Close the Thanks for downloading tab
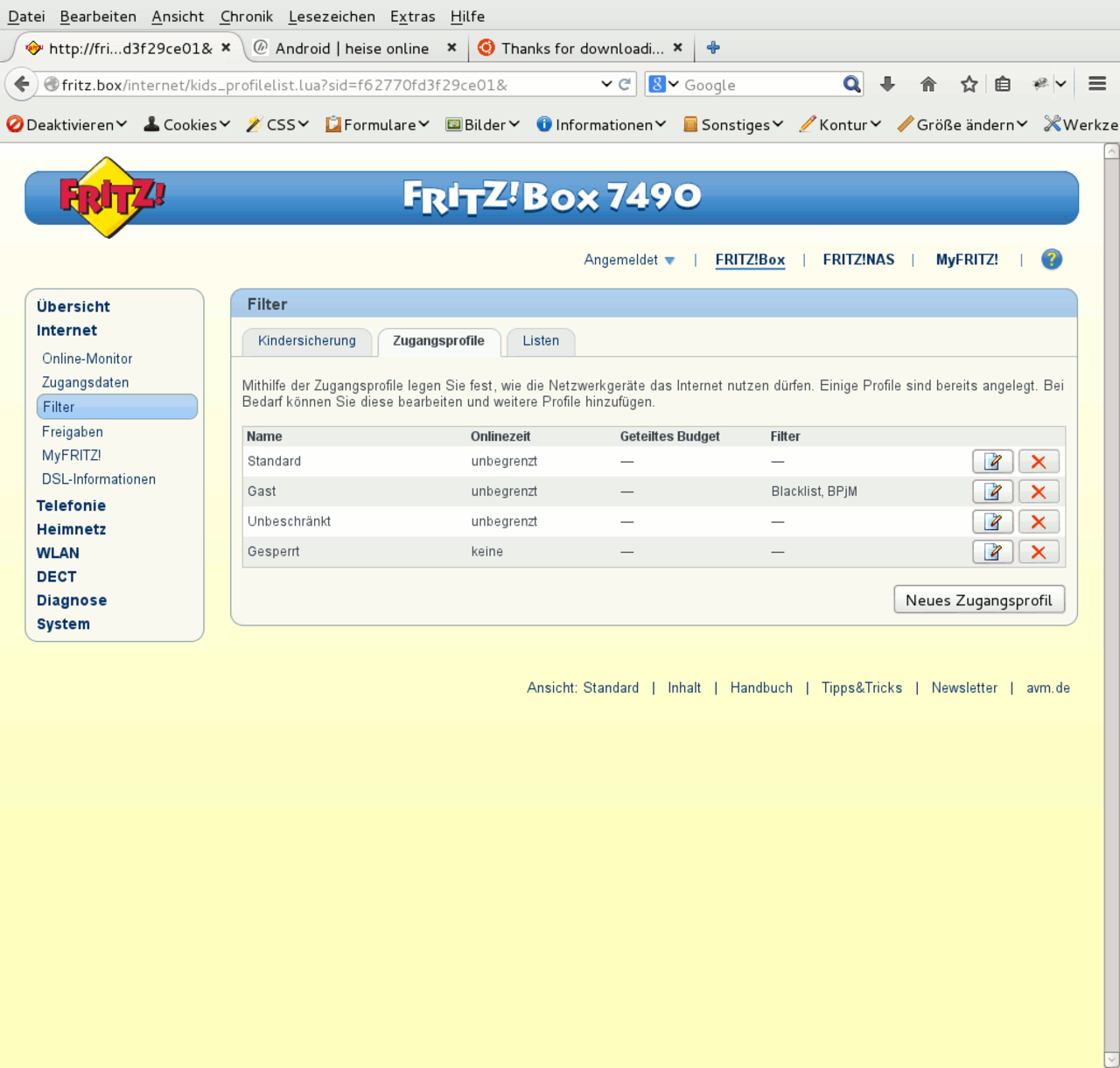The image size is (1120, 1068). (x=677, y=47)
